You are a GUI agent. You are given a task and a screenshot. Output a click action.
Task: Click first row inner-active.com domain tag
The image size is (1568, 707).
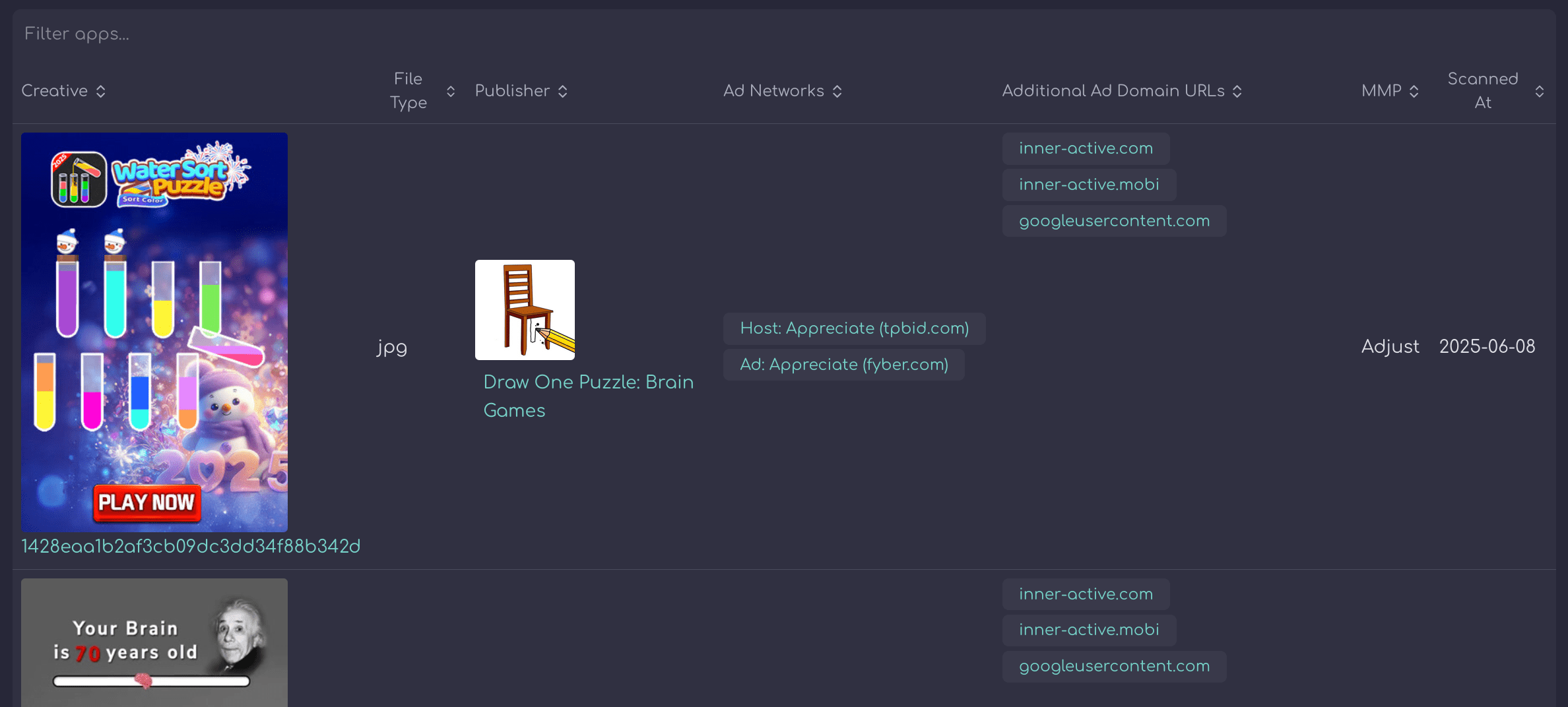click(1086, 148)
